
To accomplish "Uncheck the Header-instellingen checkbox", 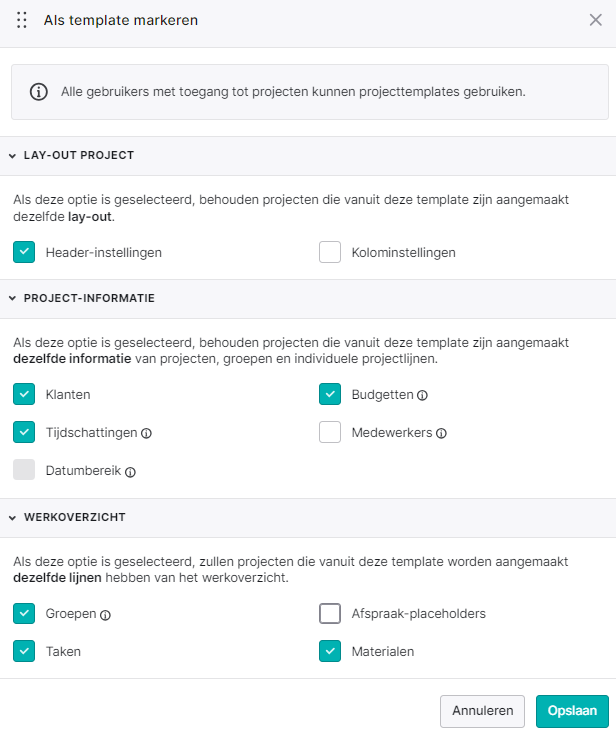I will tap(24, 252).
